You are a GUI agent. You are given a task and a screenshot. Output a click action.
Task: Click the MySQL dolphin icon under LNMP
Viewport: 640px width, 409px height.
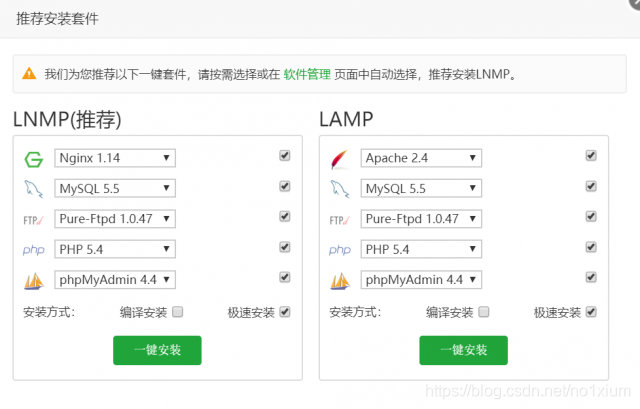(33, 189)
